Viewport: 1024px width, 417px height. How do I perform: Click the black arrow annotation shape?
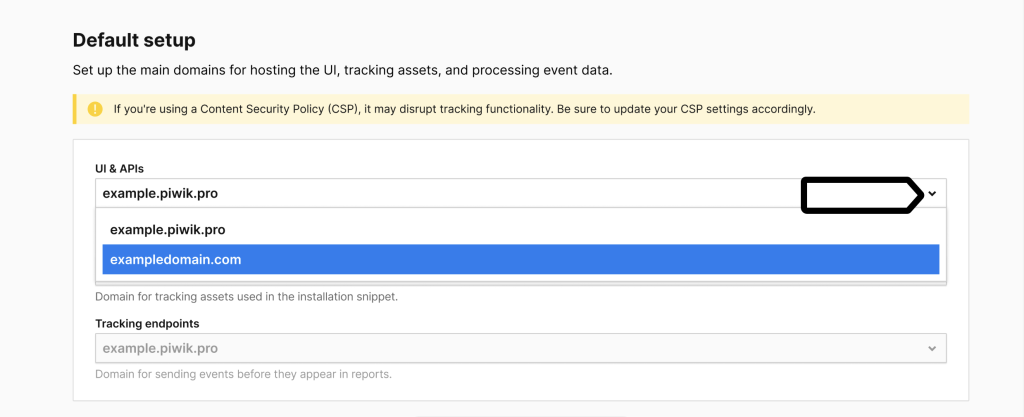click(x=863, y=194)
